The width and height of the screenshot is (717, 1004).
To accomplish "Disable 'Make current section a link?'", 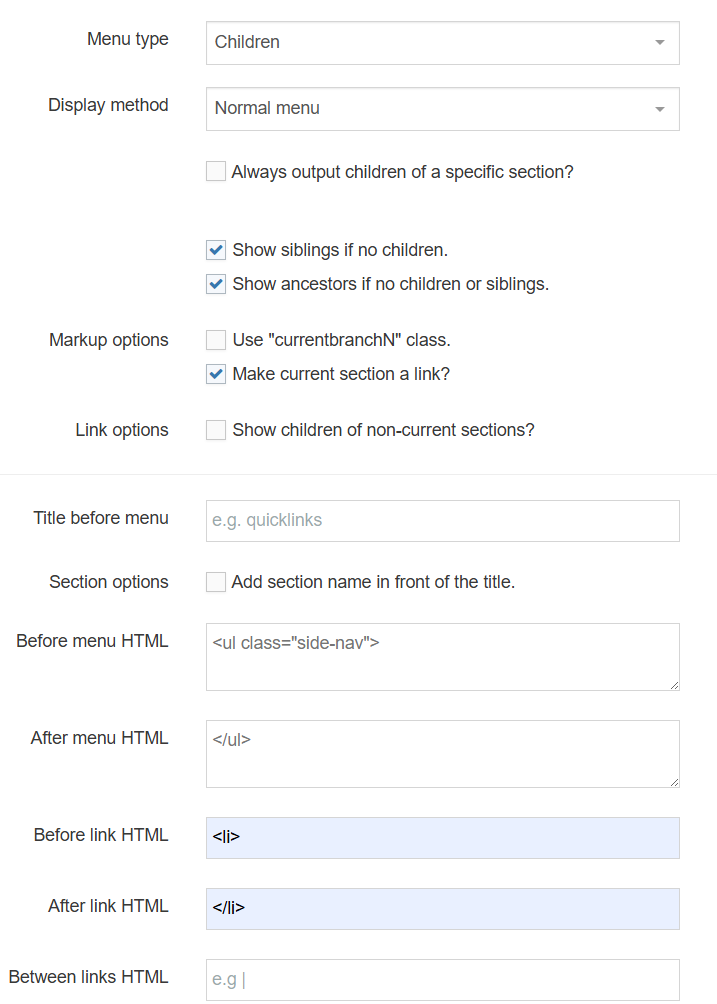I will point(215,374).
